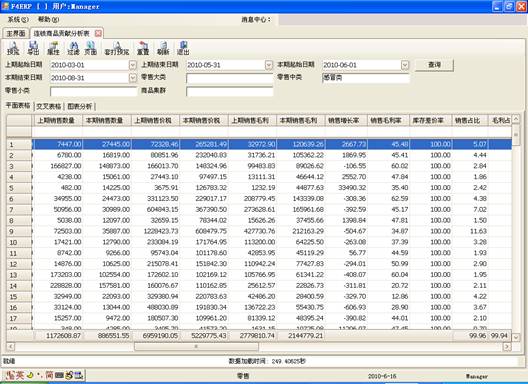Close the 连锁商品贡献分析表 tab via red X
The image size is (528, 384).
[98, 33]
